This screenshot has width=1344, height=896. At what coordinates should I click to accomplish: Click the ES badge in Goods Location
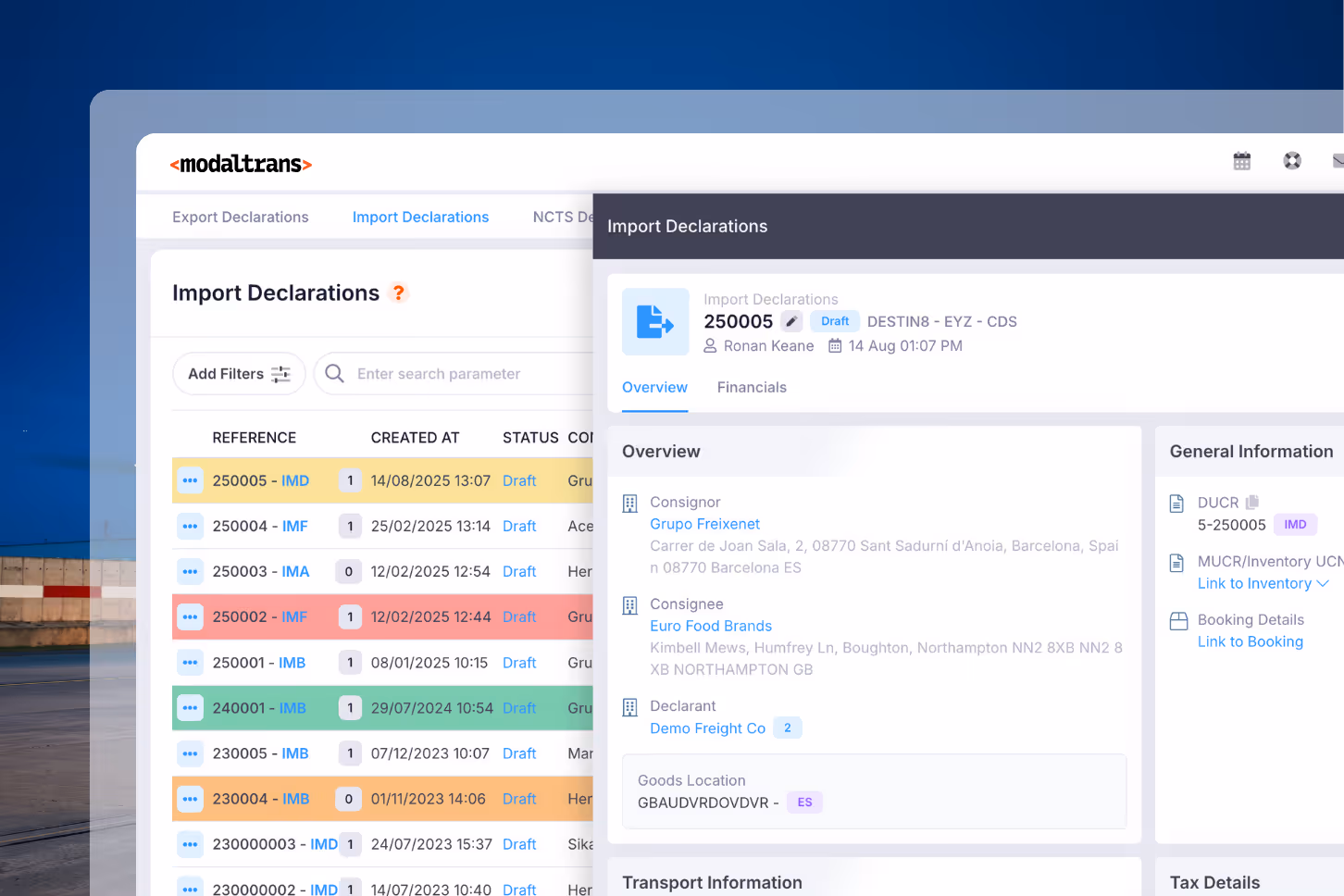pyautogui.click(x=804, y=803)
